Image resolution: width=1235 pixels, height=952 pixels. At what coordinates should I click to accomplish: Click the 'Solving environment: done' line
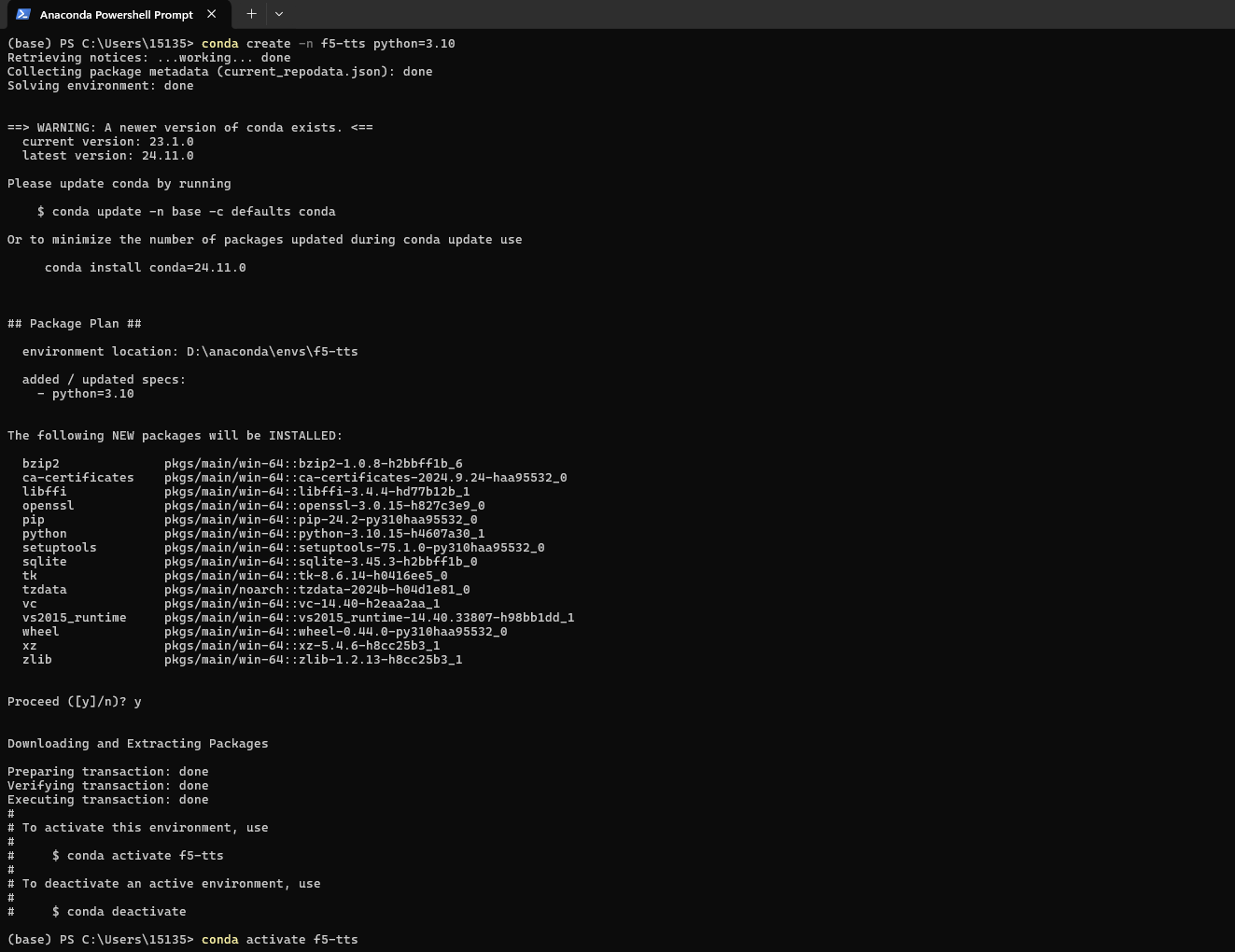point(101,86)
